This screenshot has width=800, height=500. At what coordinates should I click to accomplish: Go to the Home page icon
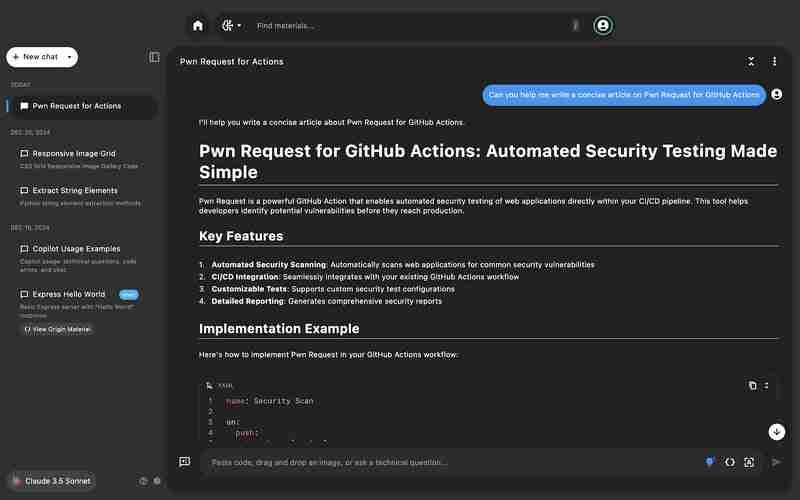pyautogui.click(x=198, y=25)
